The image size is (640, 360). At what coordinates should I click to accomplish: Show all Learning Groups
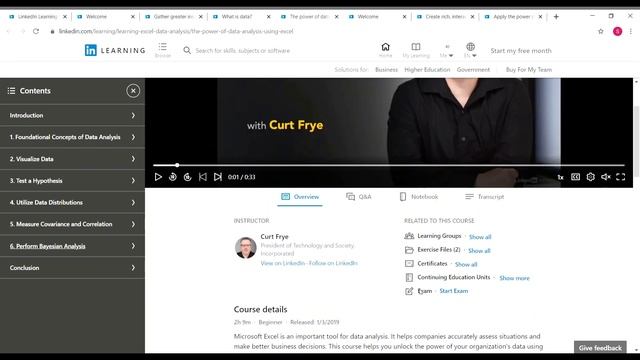(x=480, y=237)
